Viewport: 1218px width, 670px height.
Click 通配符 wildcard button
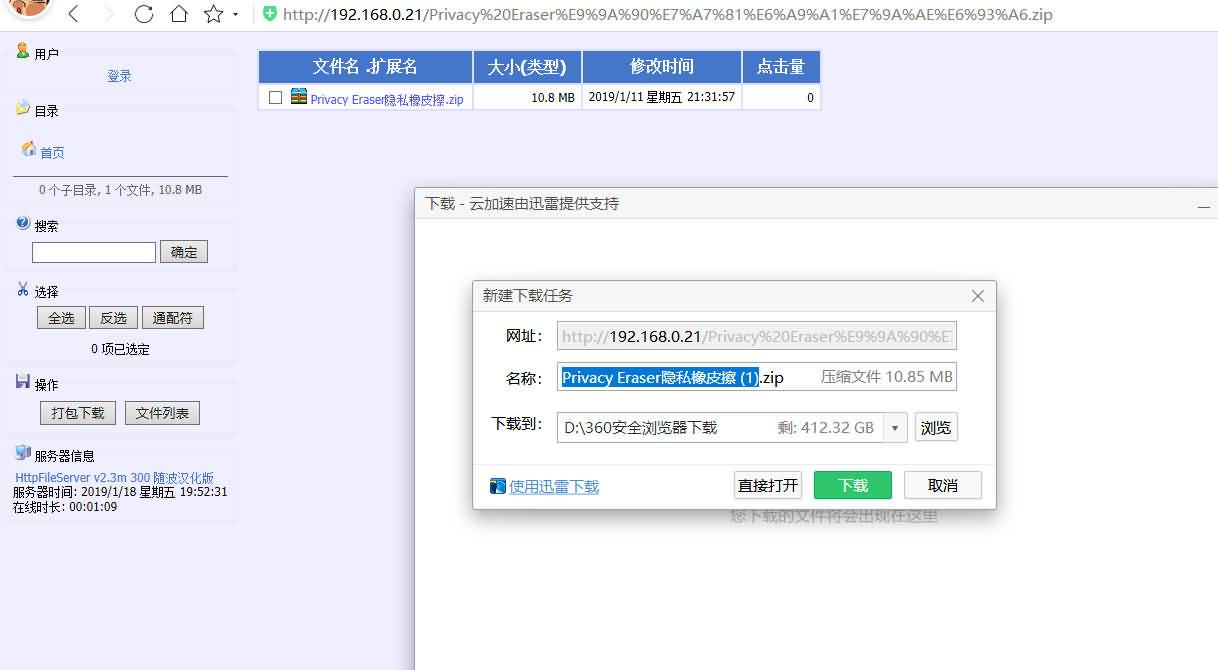point(173,318)
